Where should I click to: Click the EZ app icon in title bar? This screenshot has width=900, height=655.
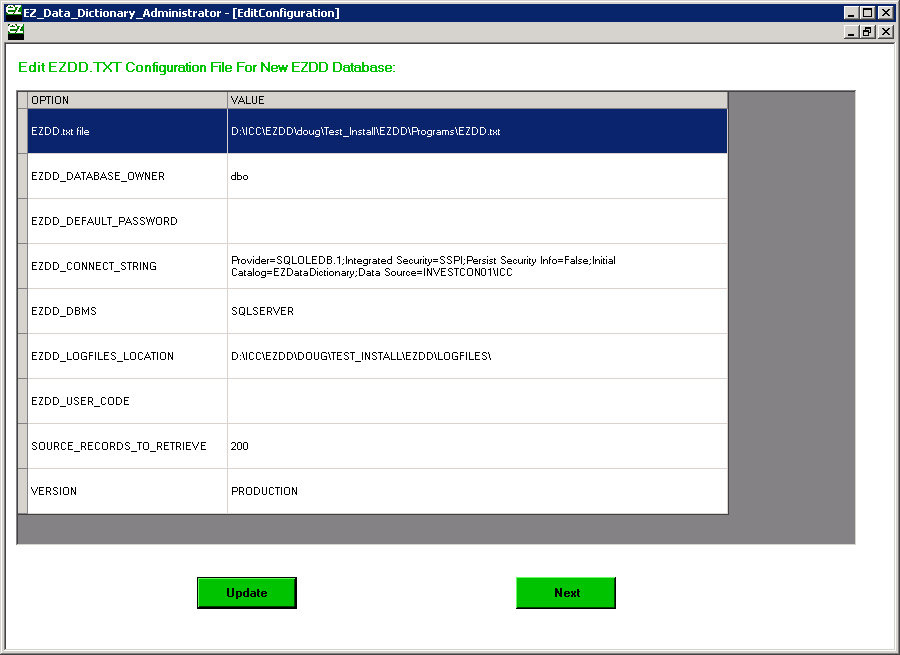(x=12, y=11)
